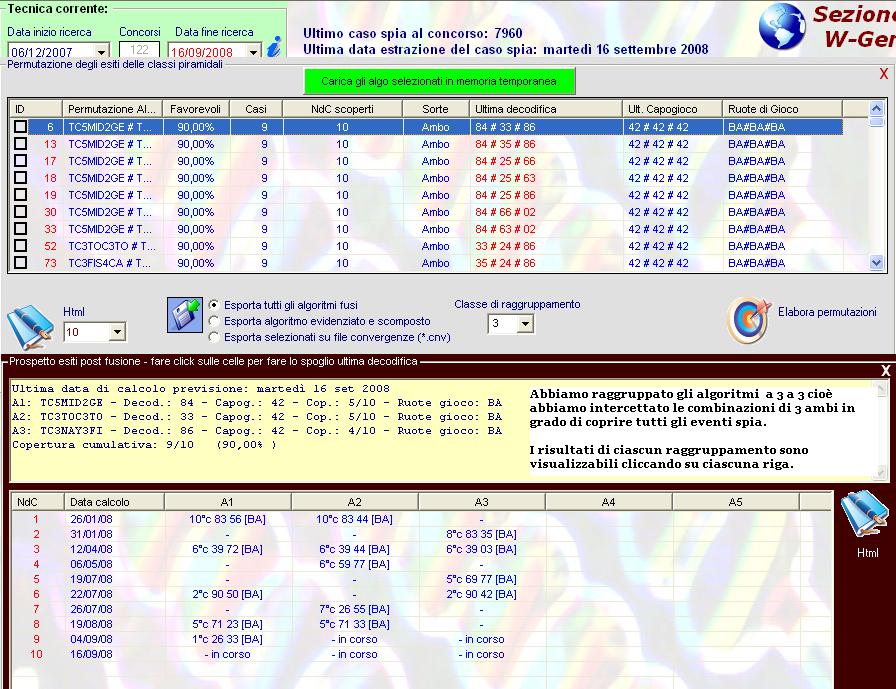Close the Prospetto esiti panel with white X
This screenshot has height=689, width=896.
point(885,371)
